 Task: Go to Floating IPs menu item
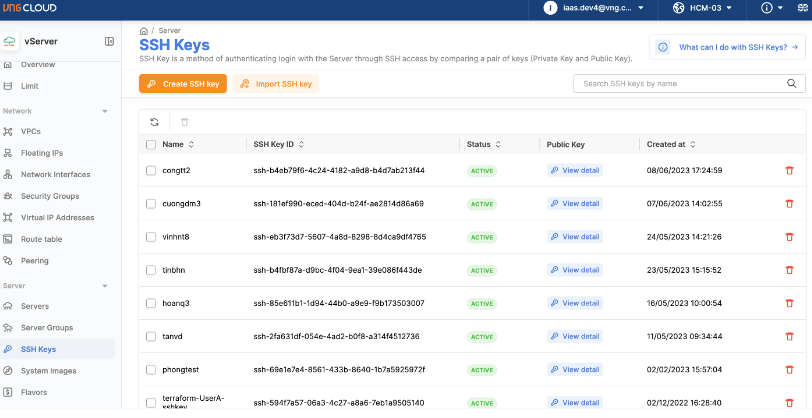[42, 153]
